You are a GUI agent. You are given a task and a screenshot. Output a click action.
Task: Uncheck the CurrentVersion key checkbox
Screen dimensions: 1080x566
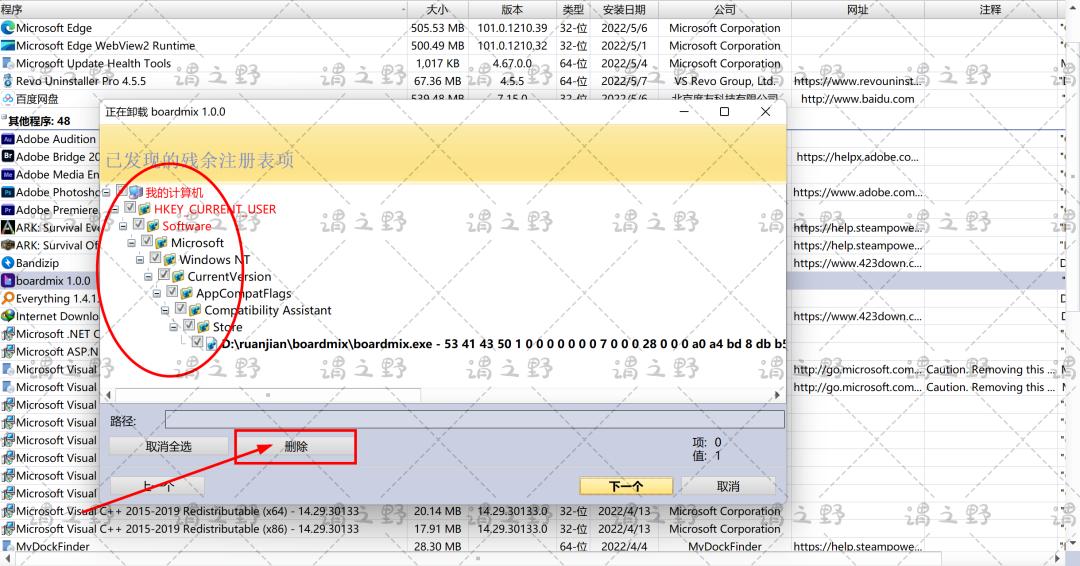(164, 275)
